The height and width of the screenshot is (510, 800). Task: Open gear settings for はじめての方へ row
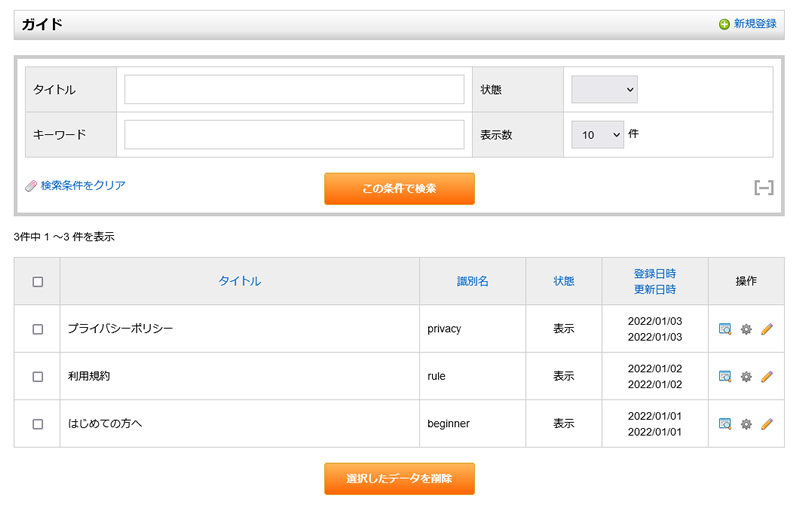746,424
